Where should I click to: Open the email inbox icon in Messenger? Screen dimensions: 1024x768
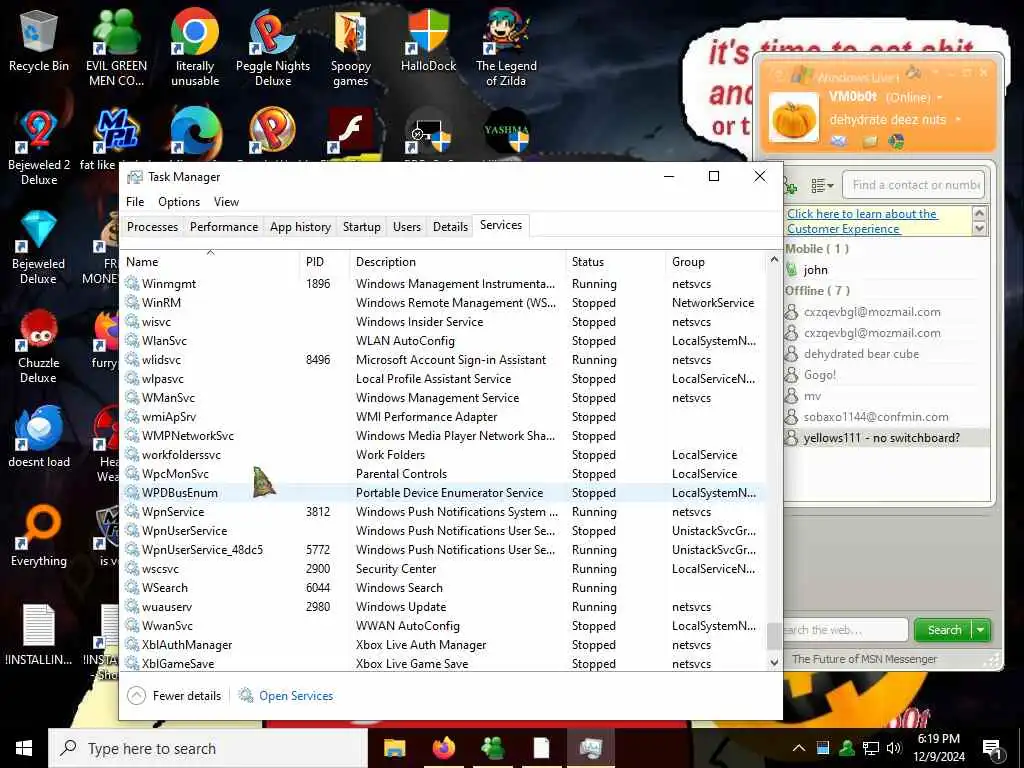coord(839,141)
